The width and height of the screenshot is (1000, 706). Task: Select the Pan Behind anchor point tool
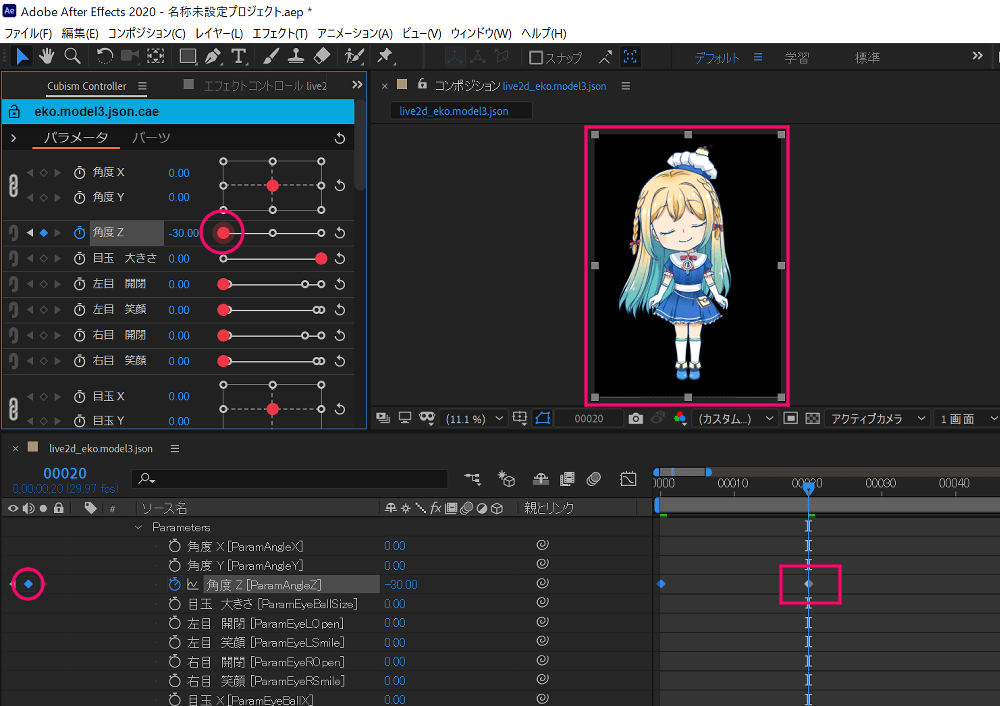[x=156, y=57]
